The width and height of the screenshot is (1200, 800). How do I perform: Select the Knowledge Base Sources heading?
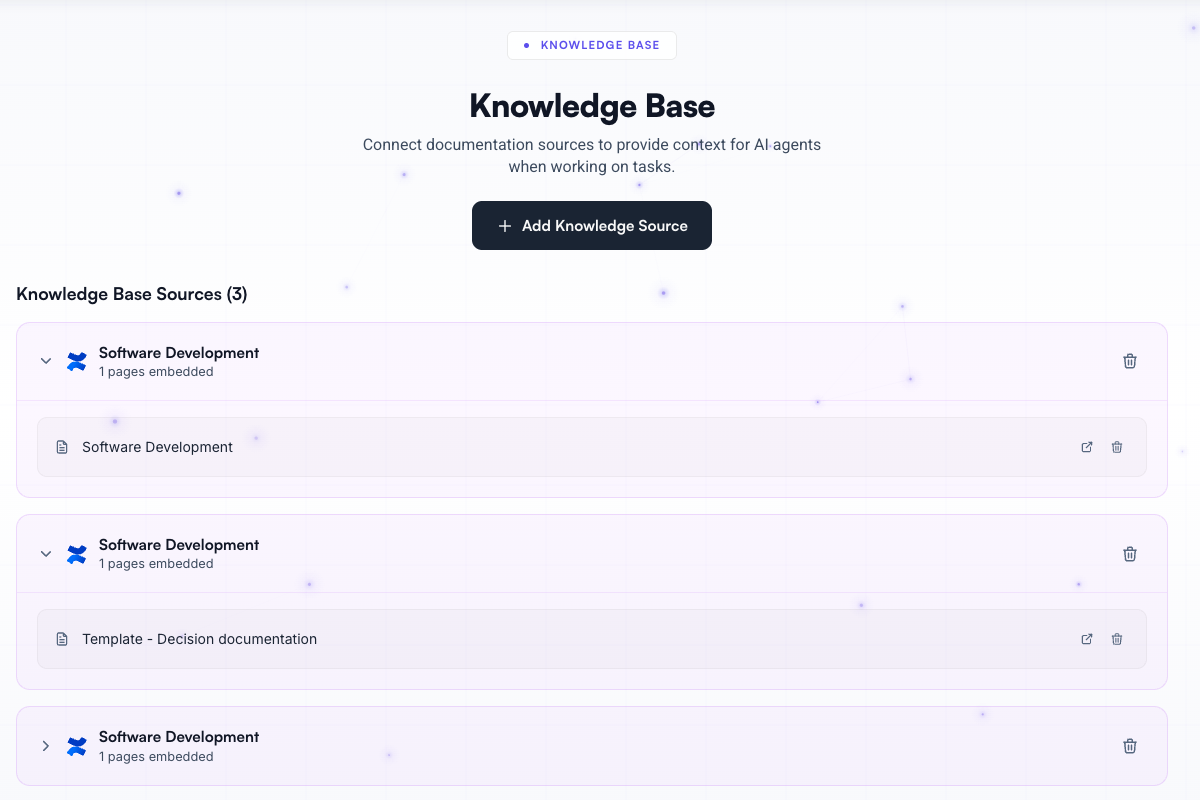tap(131, 294)
